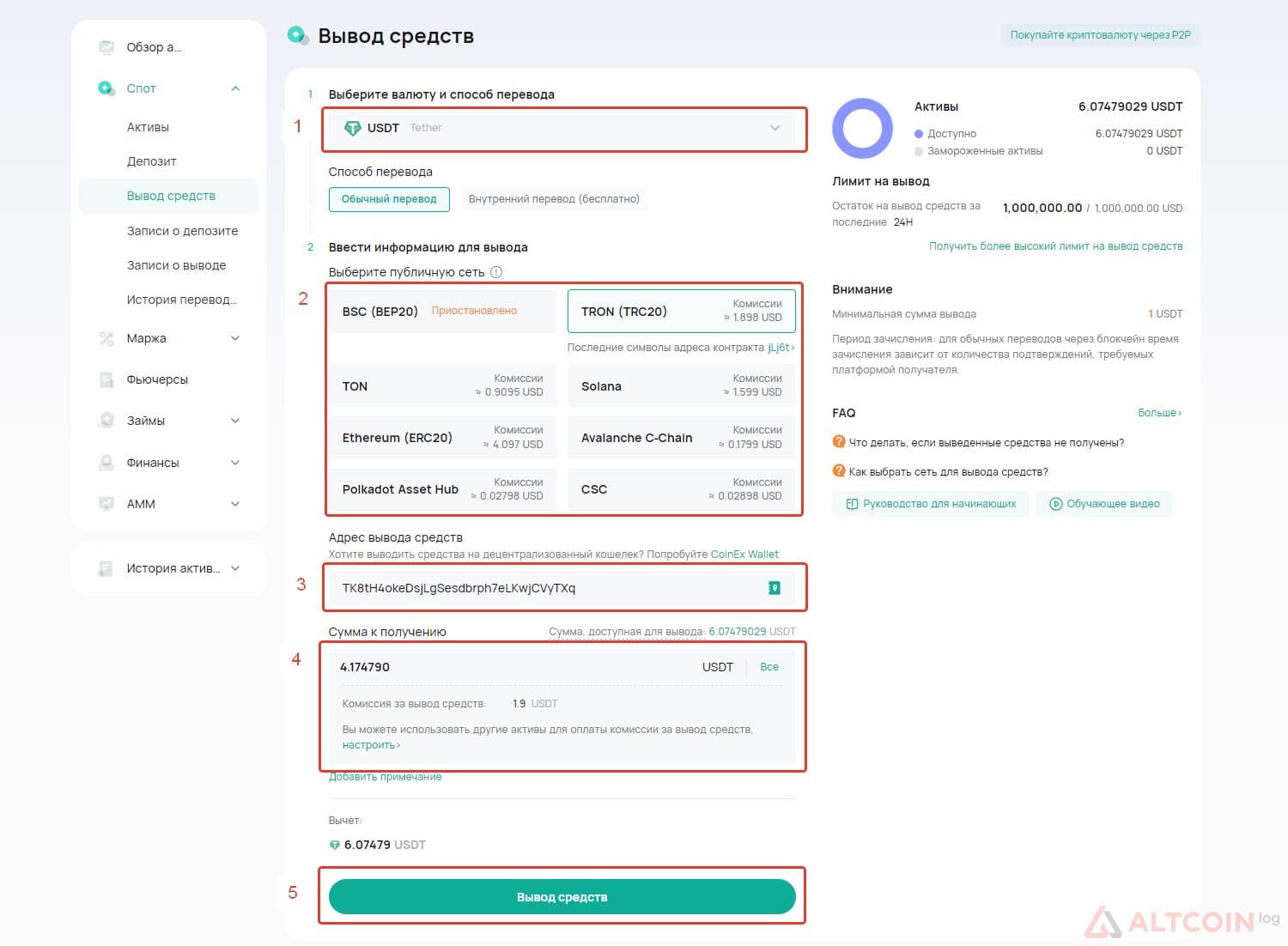
Task: Click the address book icon in address field
Action: tap(774, 588)
